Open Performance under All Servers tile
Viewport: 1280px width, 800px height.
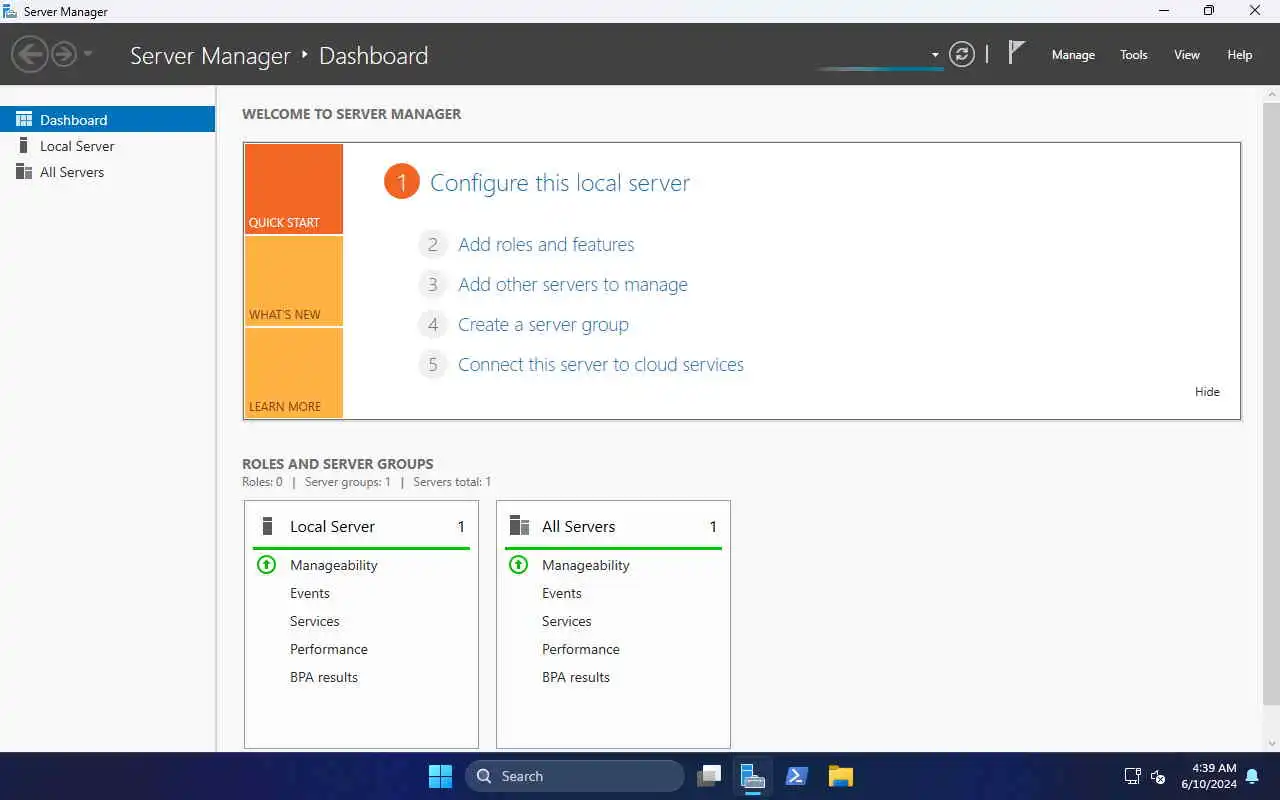581,649
